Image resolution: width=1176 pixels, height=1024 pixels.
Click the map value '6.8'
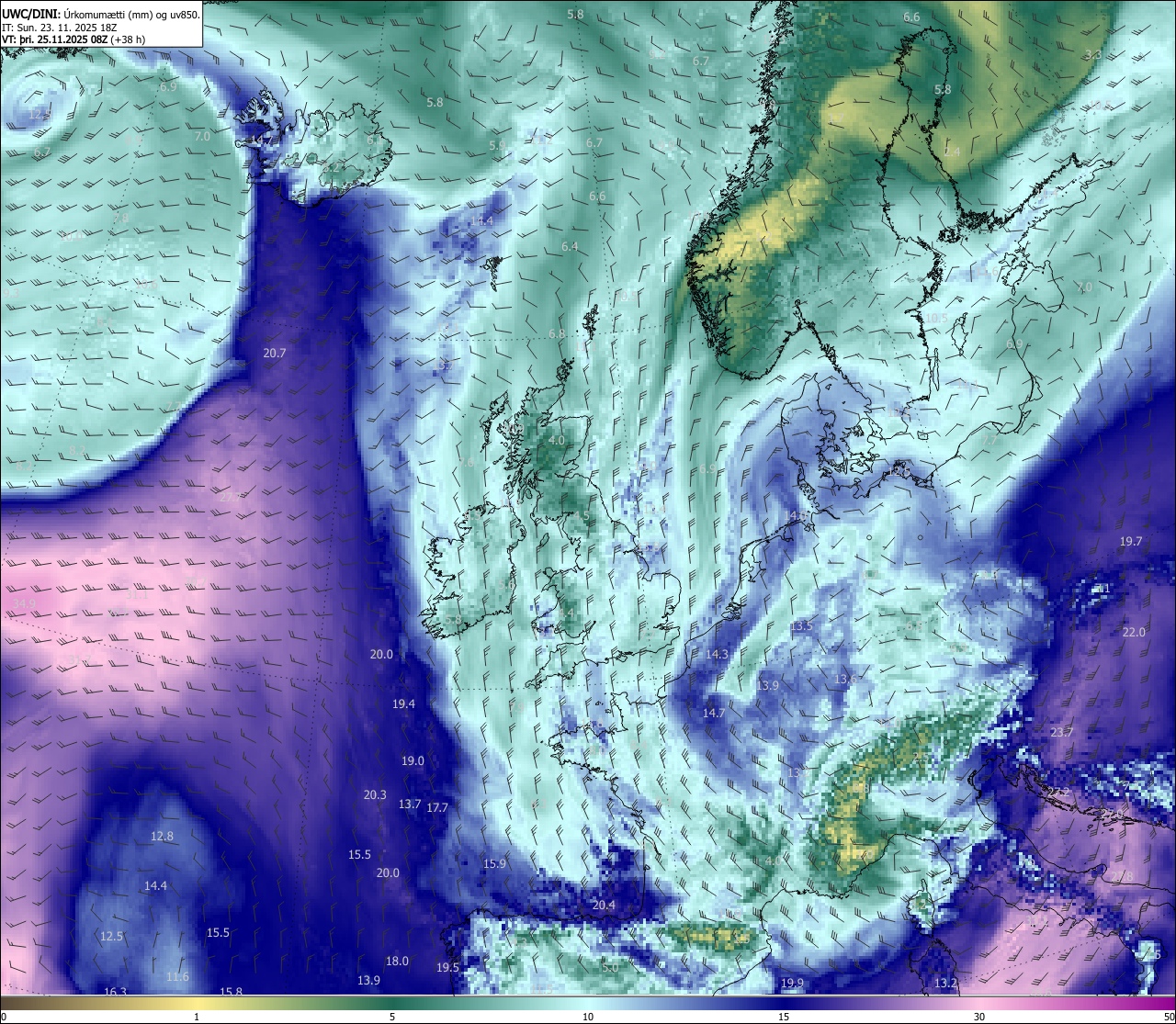click(x=557, y=333)
